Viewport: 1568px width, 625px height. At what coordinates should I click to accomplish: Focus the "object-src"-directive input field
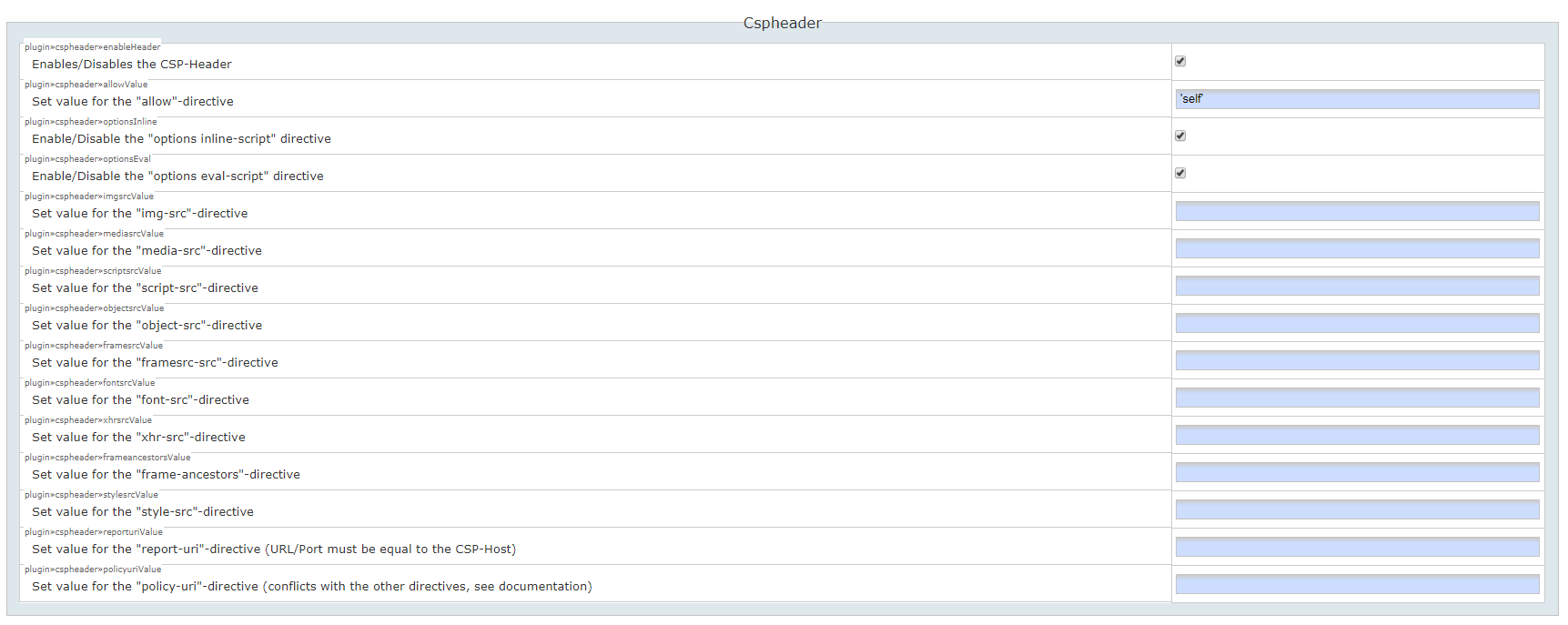click(x=1356, y=323)
